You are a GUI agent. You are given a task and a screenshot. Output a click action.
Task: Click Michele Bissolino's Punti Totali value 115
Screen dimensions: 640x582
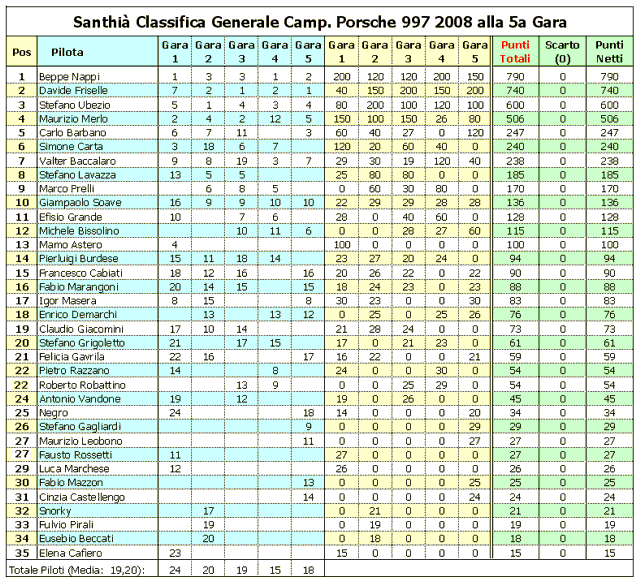[x=515, y=231]
